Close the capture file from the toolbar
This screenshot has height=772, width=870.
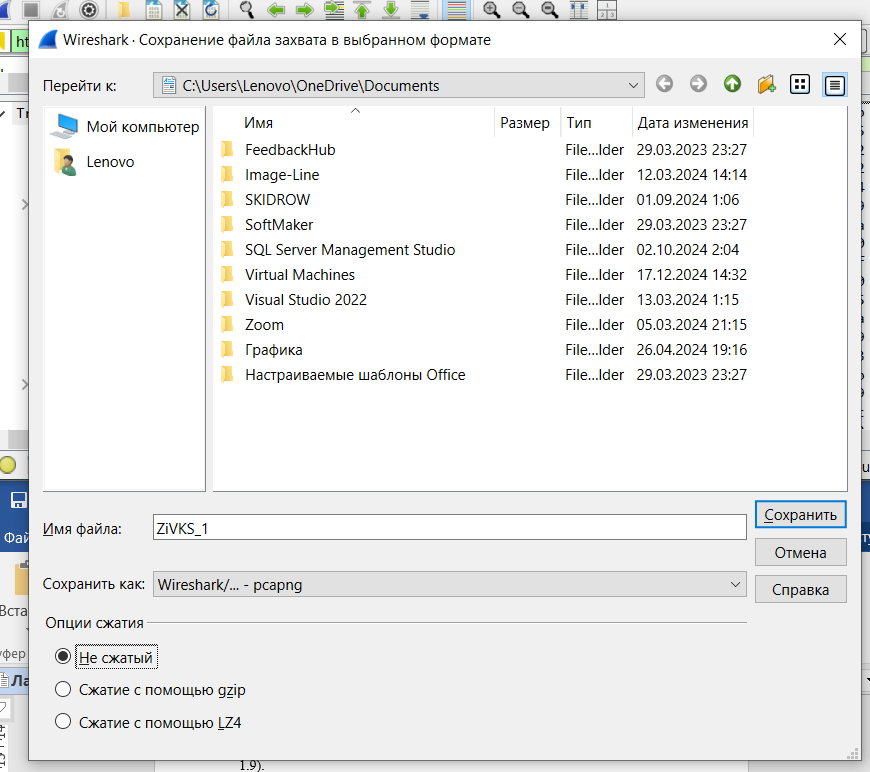(182, 9)
